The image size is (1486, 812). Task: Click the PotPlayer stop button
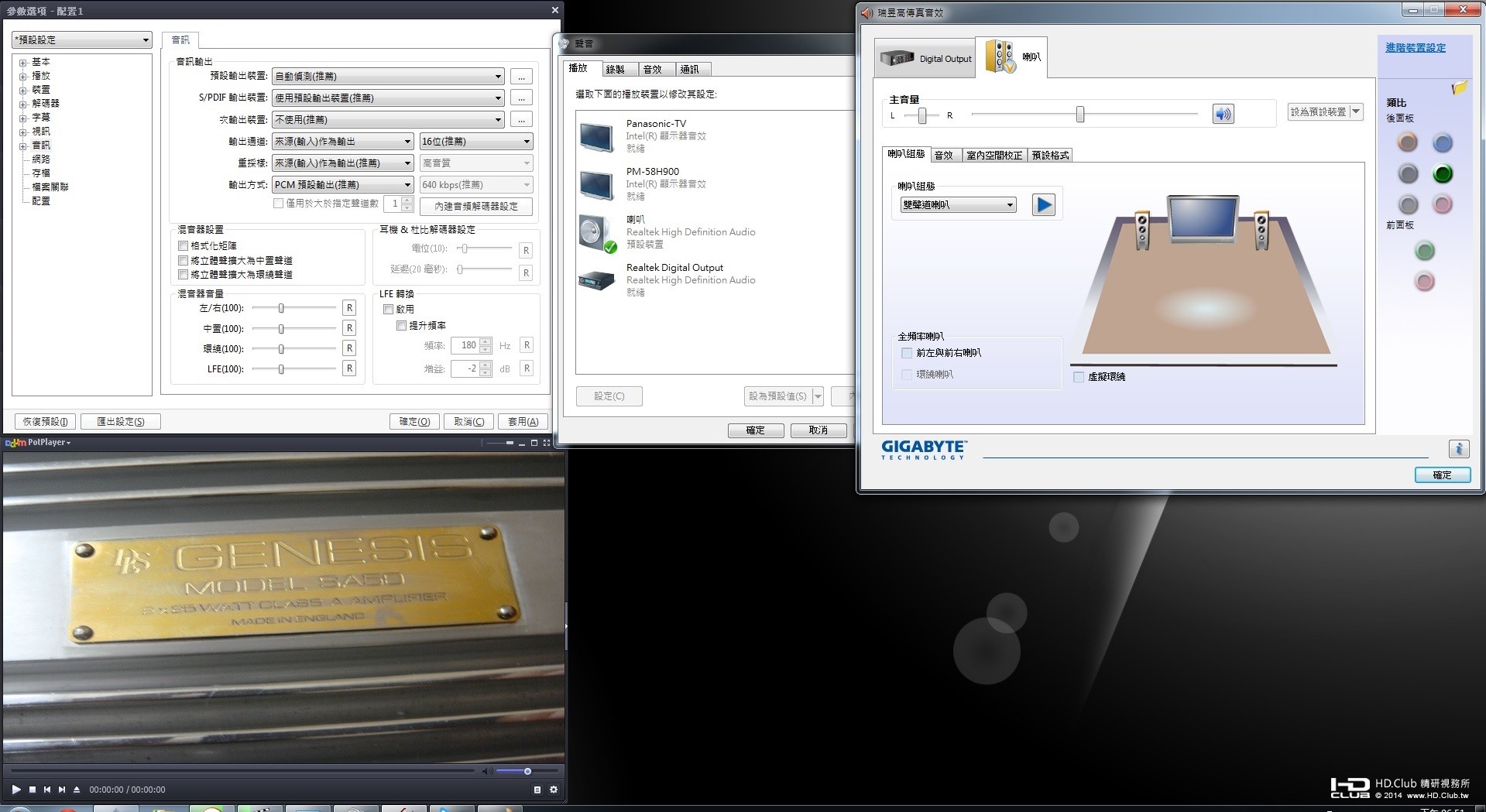[x=33, y=790]
